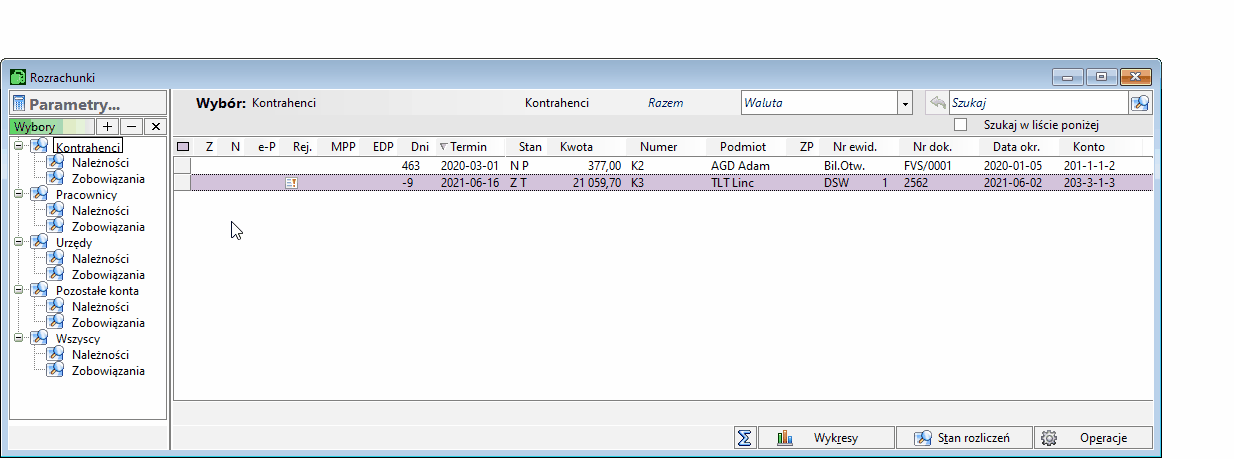Click the back arrow icon before Szukaj

tap(937, 103)
